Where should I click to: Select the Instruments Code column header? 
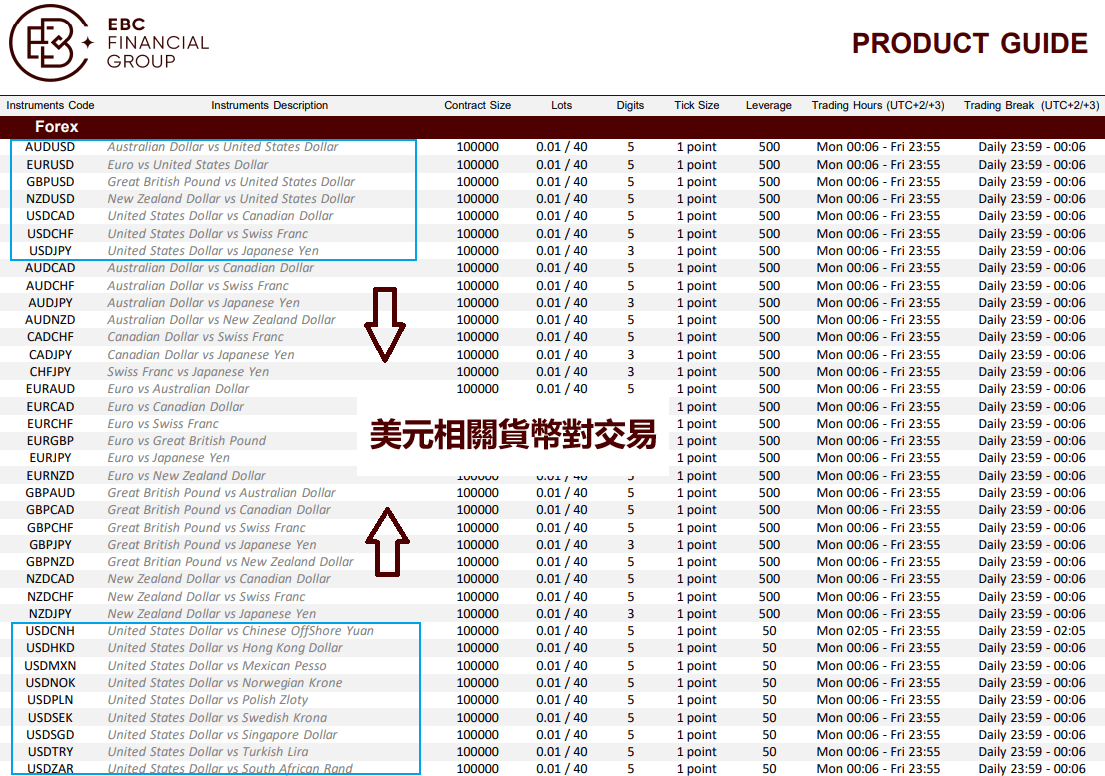(x=50, y=105)
